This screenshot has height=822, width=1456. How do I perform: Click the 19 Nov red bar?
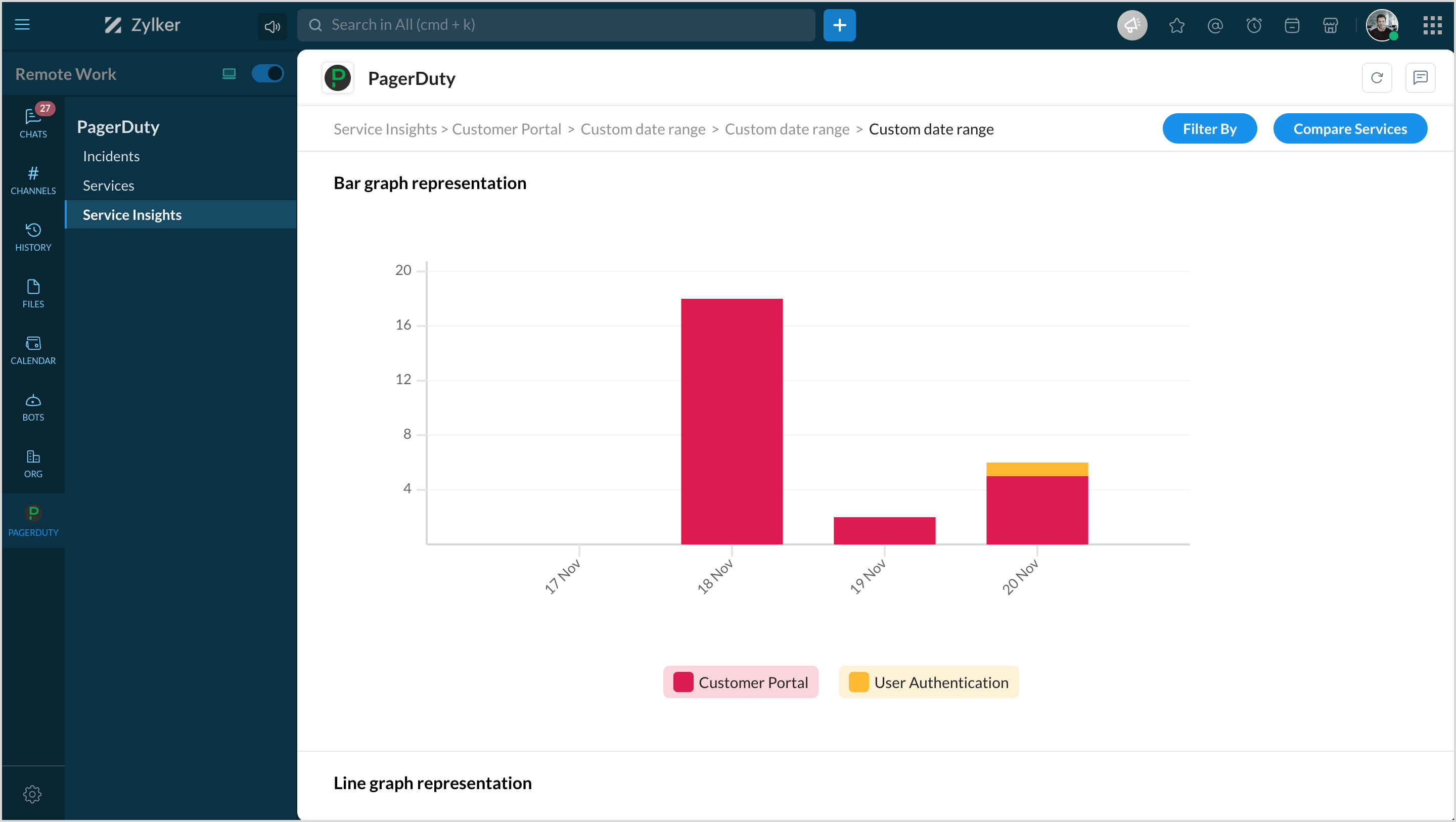(x=885, y=531)
